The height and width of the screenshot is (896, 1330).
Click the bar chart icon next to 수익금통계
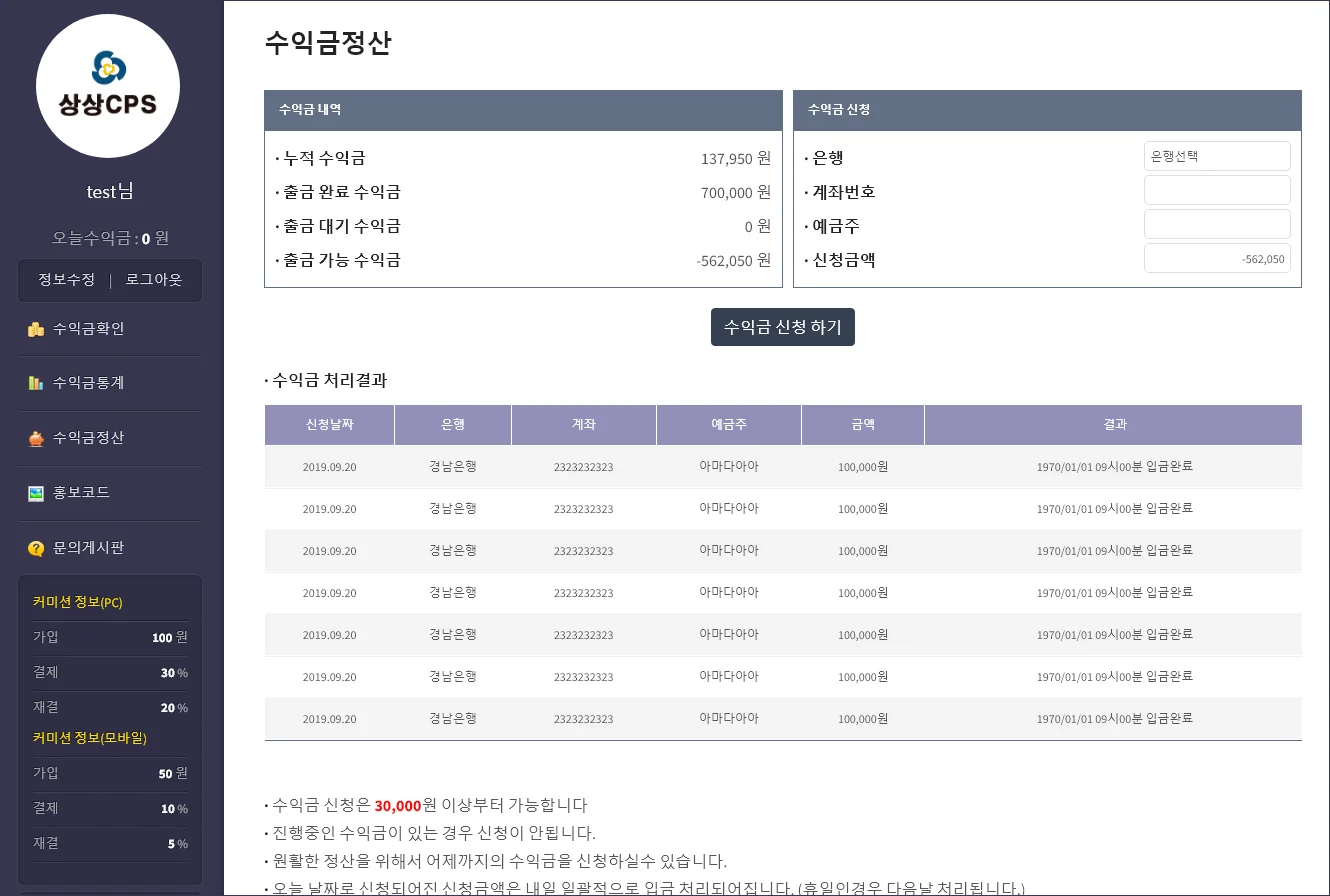[34, 383]
